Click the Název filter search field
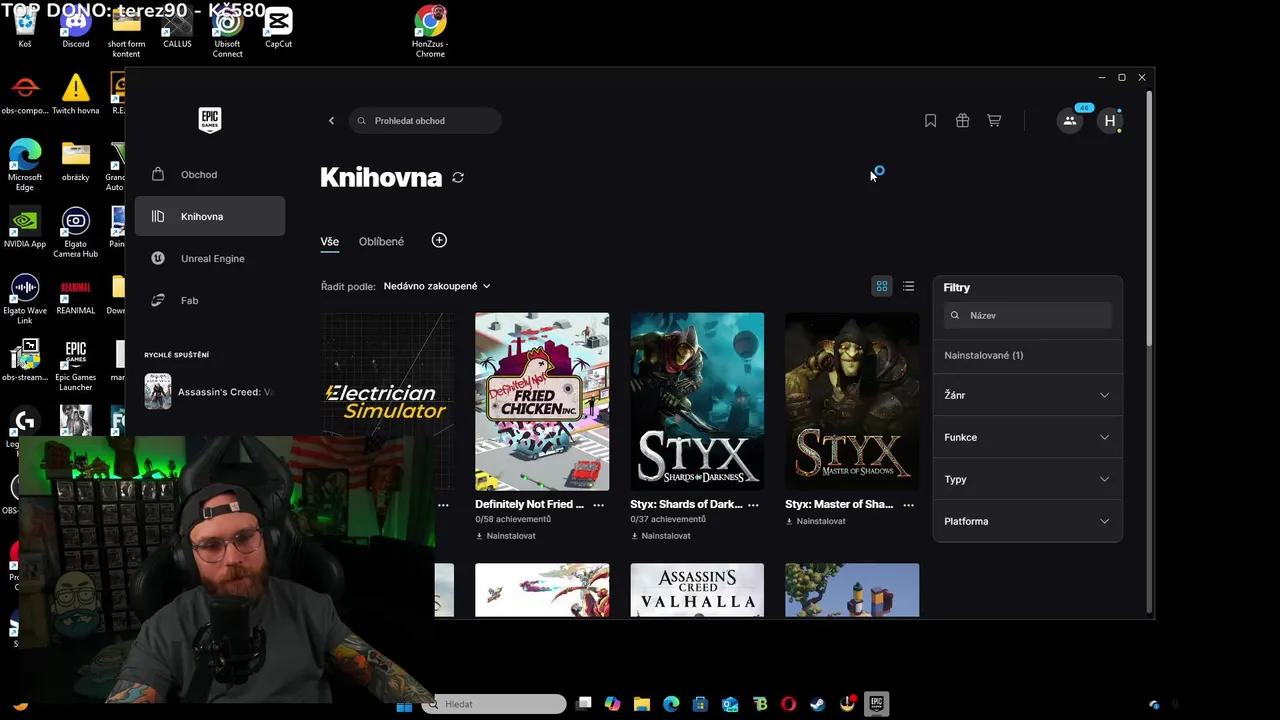 coord(1028,315)
